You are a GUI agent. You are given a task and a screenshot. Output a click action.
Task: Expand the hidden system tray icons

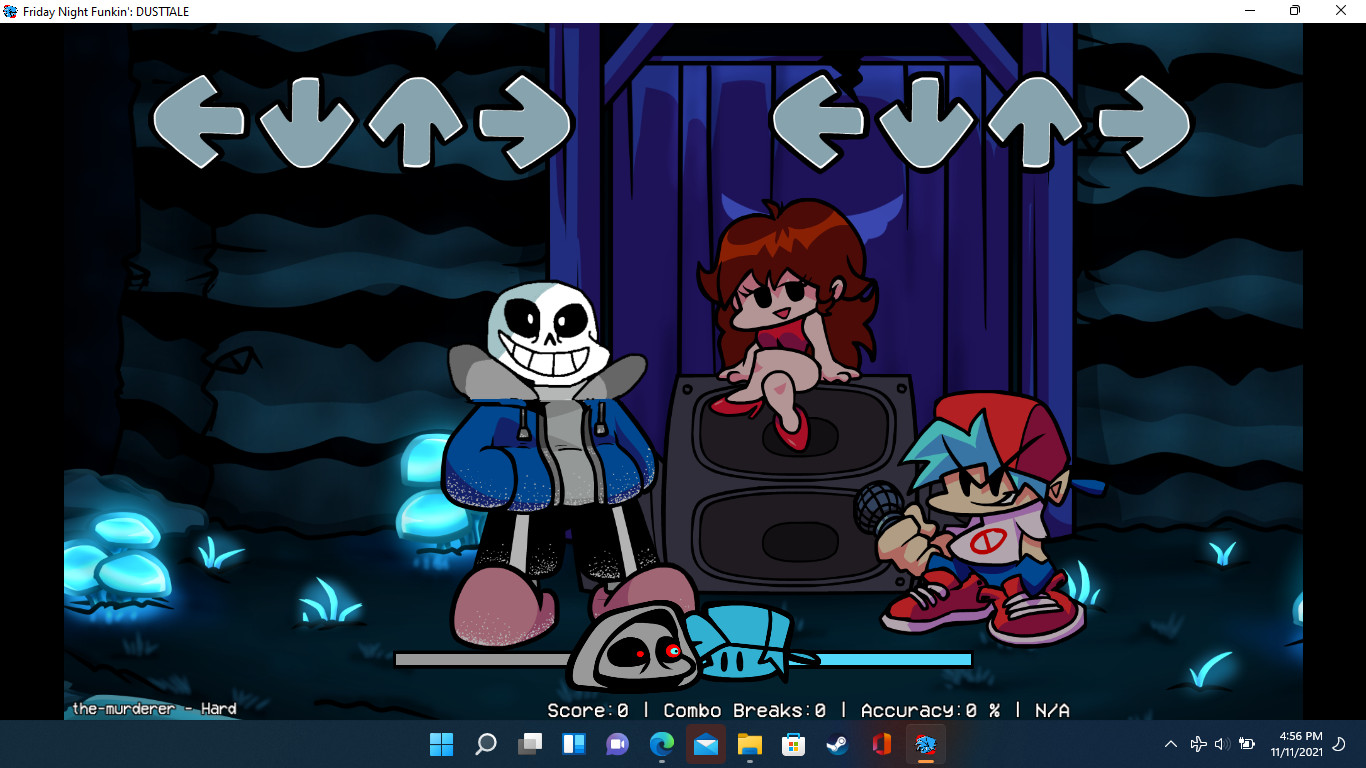point(1170,744)
